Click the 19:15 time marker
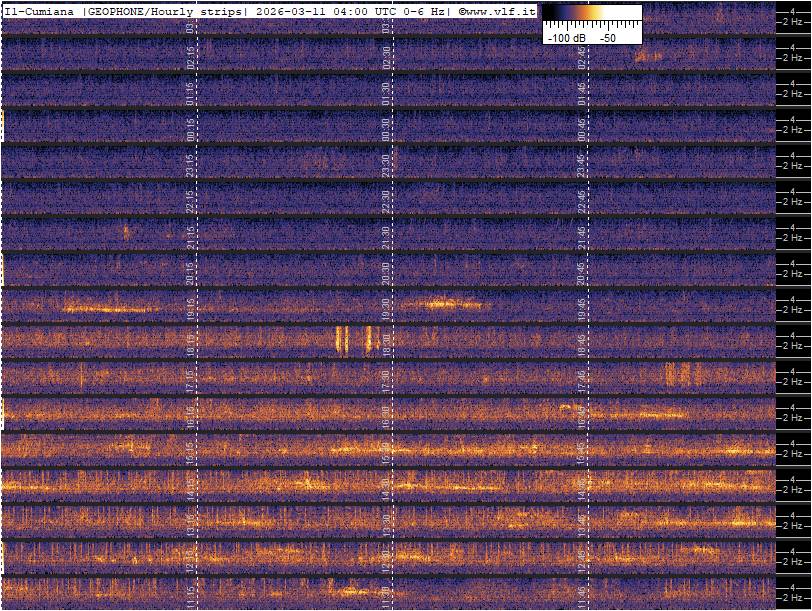812x611 pixels. 190,310
